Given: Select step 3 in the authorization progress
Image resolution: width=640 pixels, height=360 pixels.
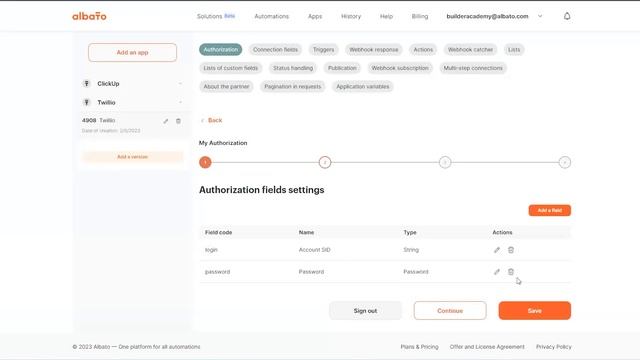Looking at the screenshot, I should pos(445,162).
